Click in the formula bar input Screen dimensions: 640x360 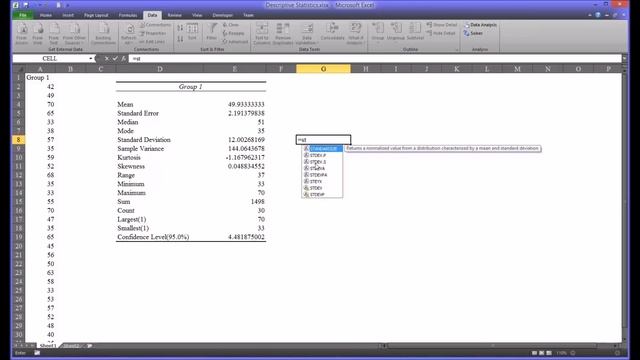pyautogui.click(x=375, y=59)
